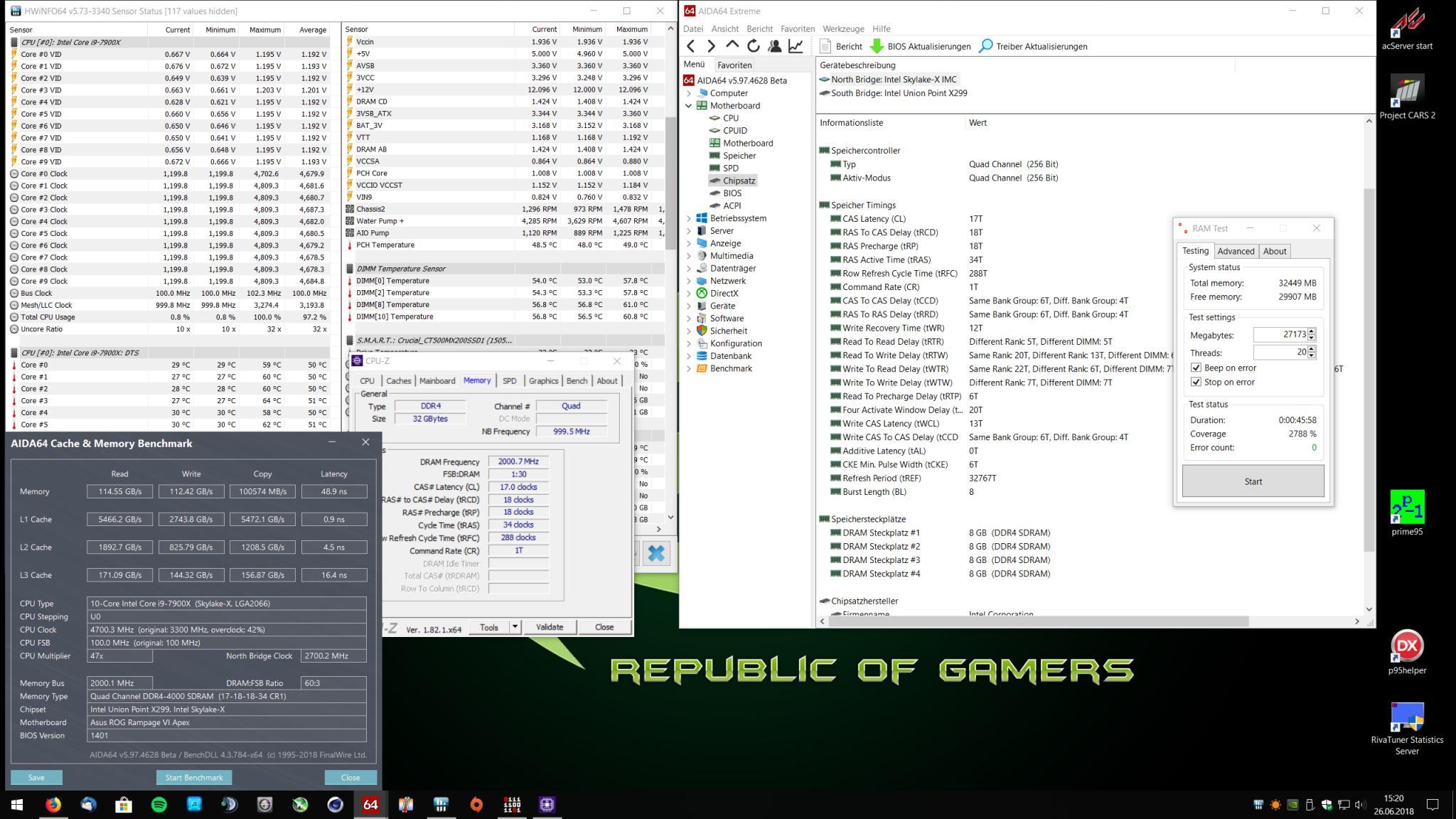
Task: Toggle Stop on error checkbox
Action: point(1196,382)
